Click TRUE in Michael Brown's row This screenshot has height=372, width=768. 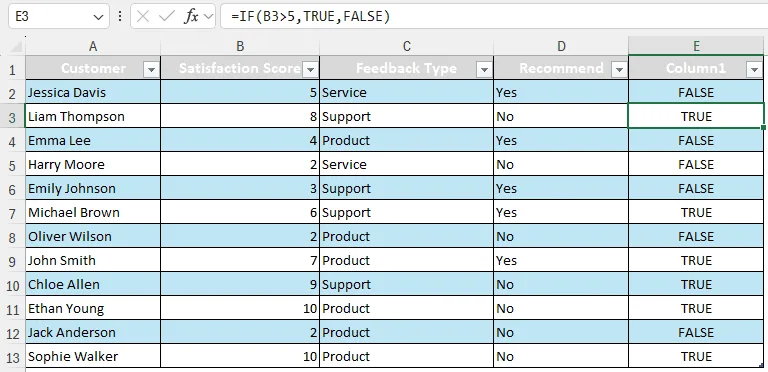point(696,212)
